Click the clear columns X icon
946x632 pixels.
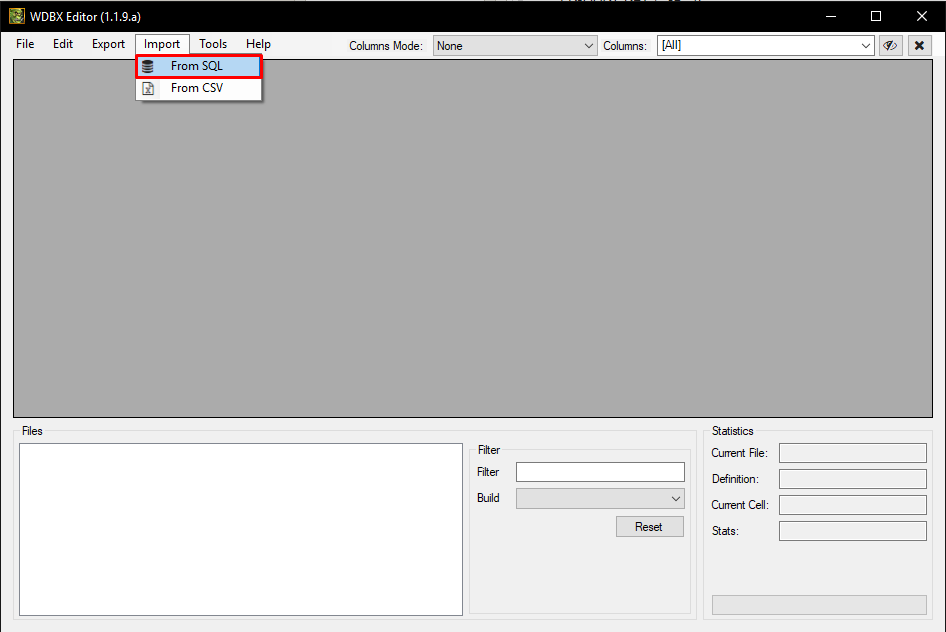pos(919,46)
